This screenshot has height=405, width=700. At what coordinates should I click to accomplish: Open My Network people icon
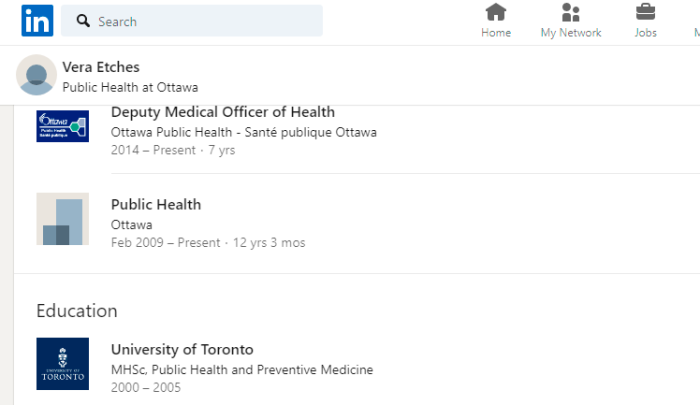click(x=571, y=13)
